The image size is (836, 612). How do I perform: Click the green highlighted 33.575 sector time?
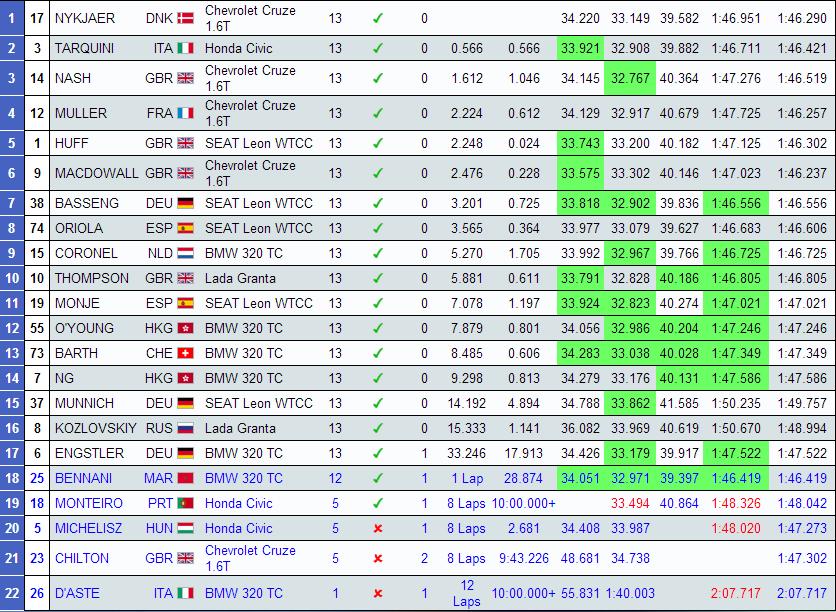[581, 173]
